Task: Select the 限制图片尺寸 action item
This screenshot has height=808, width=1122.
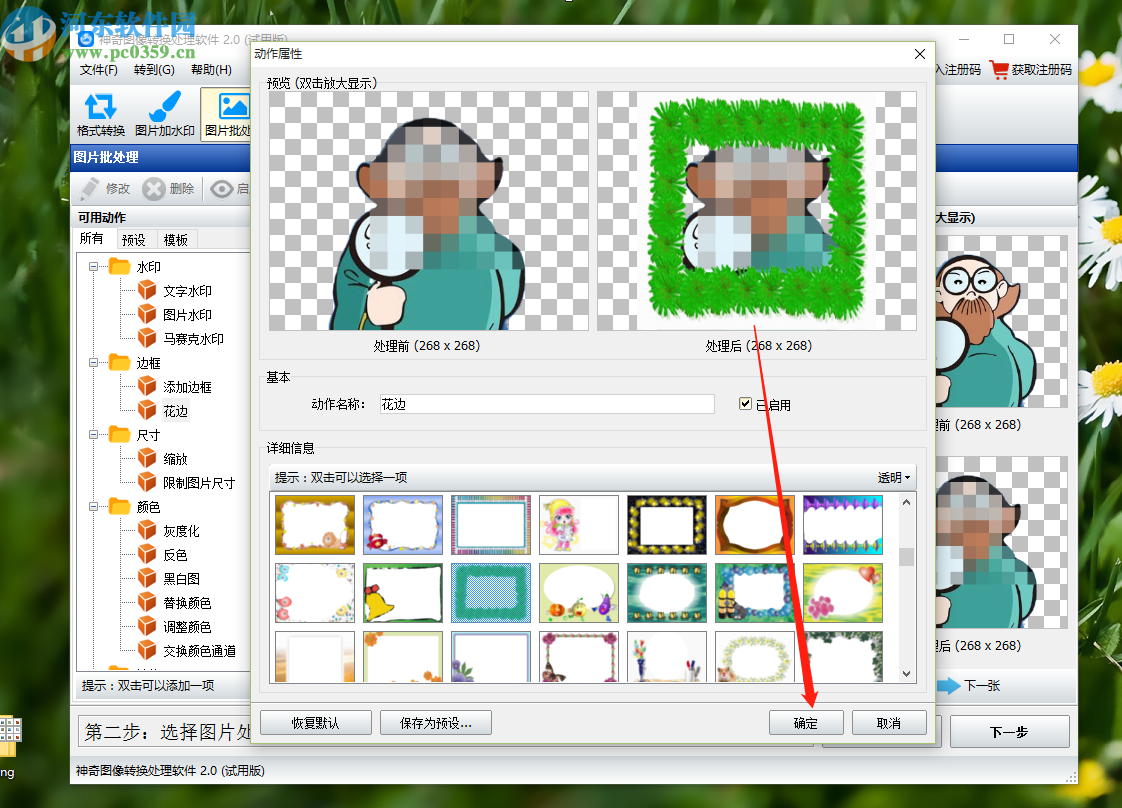Action: click(199, 483)
